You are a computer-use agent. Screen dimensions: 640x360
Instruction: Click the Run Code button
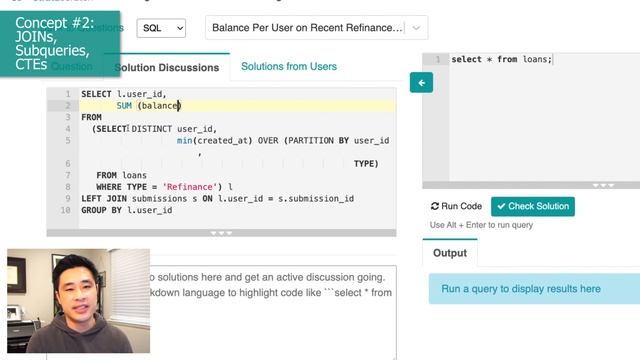coord(456,206)
